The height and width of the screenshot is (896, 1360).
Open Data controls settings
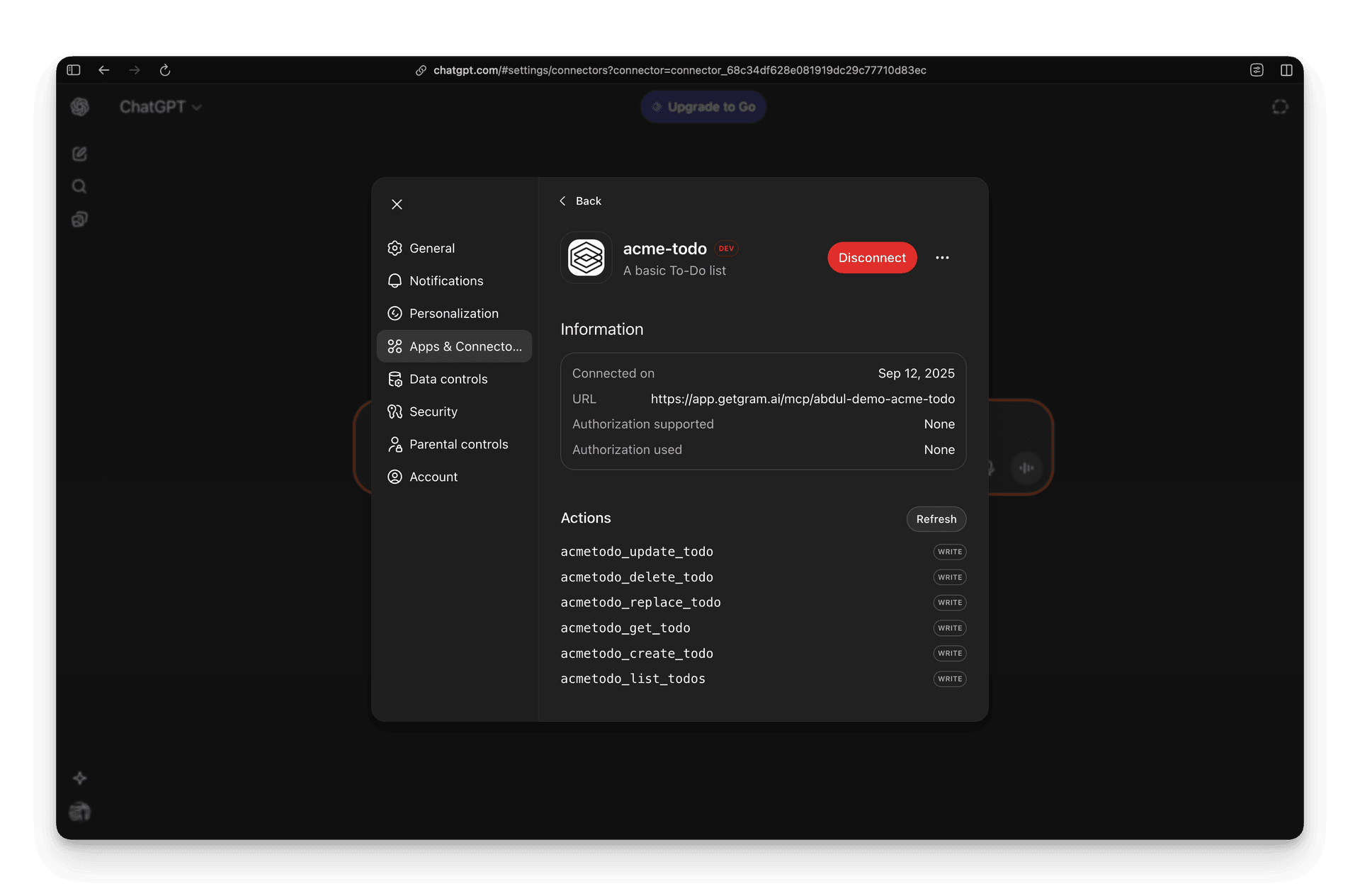tap(448, 379)
